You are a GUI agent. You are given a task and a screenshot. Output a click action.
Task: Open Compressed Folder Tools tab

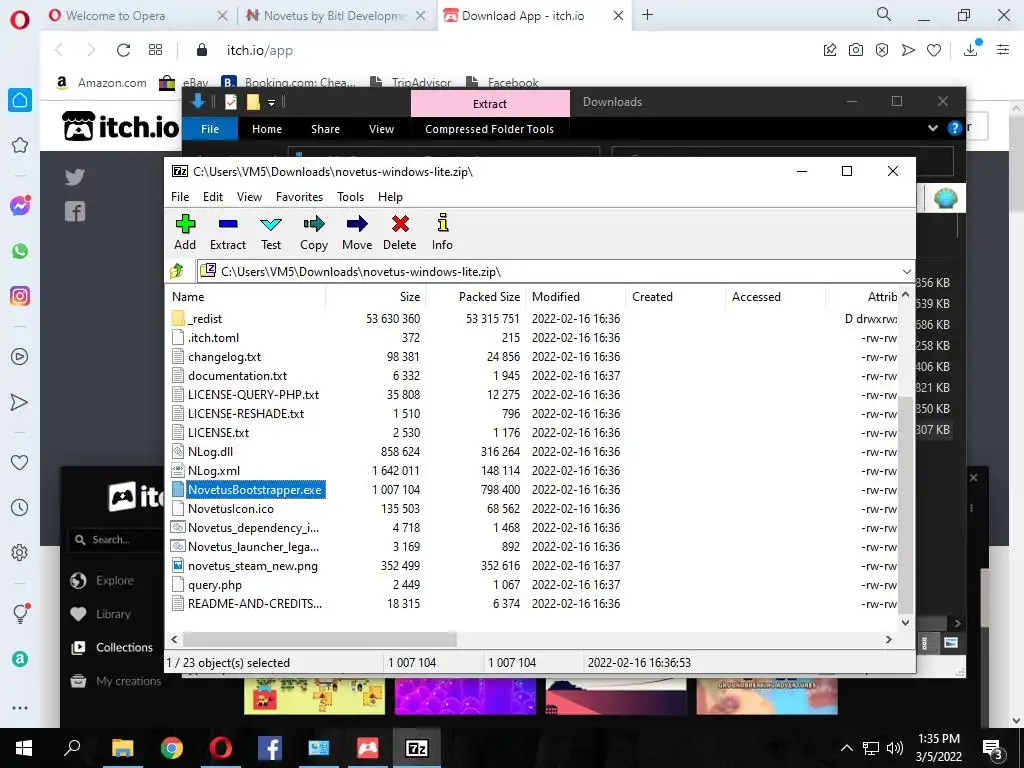pos(489,129)
